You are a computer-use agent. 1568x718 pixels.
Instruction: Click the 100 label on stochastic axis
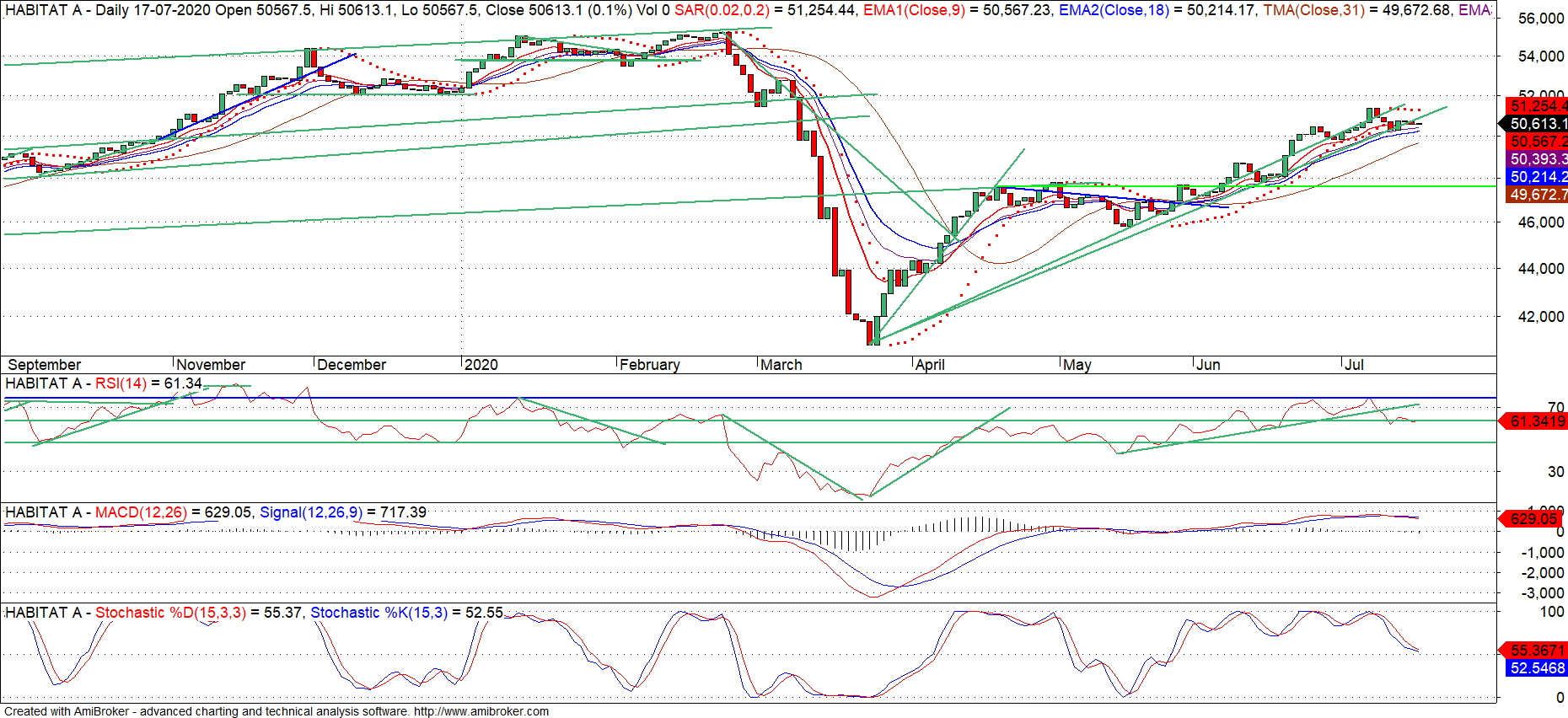click(1552, 612)
